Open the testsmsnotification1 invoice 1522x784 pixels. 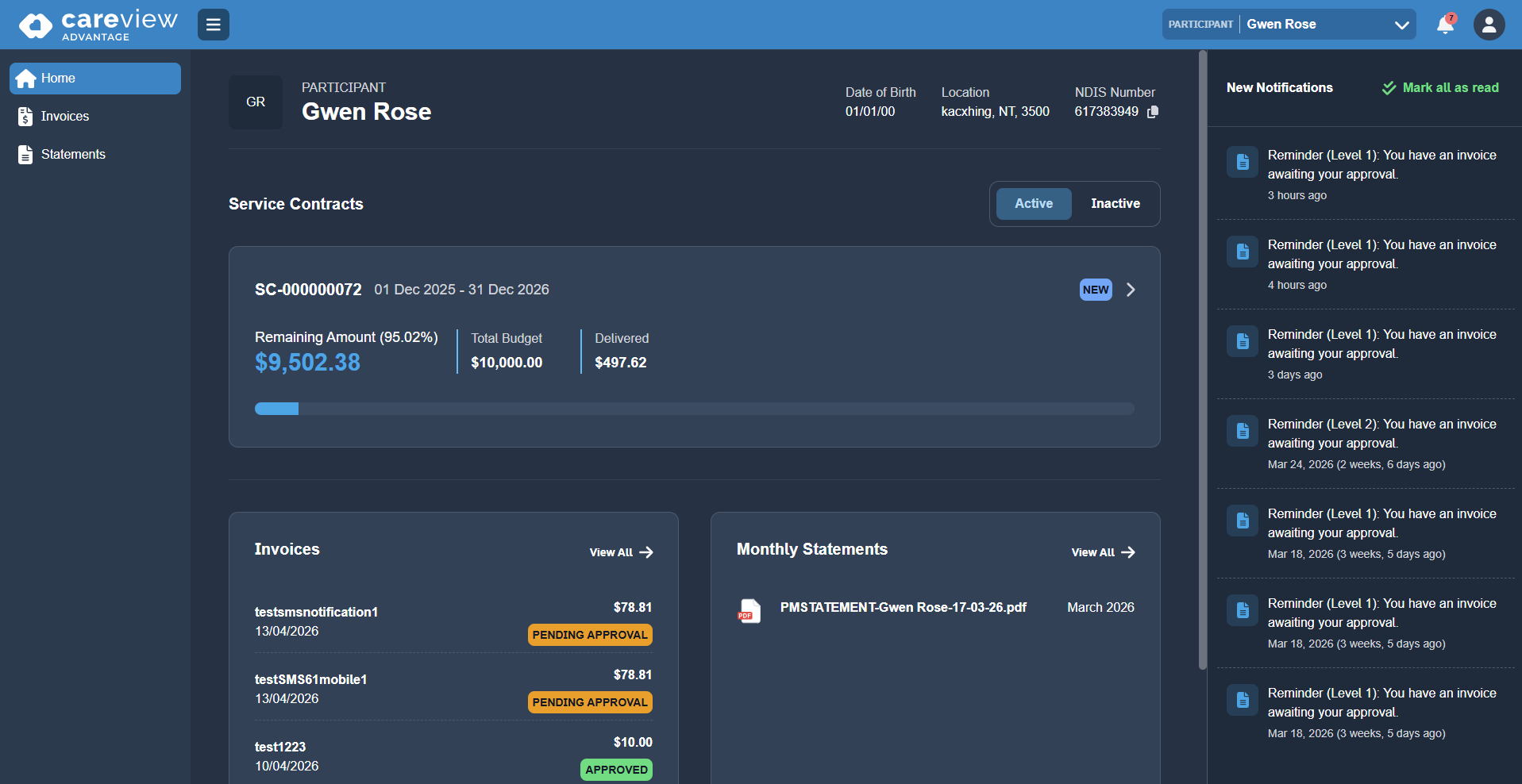tap(316, 612)
